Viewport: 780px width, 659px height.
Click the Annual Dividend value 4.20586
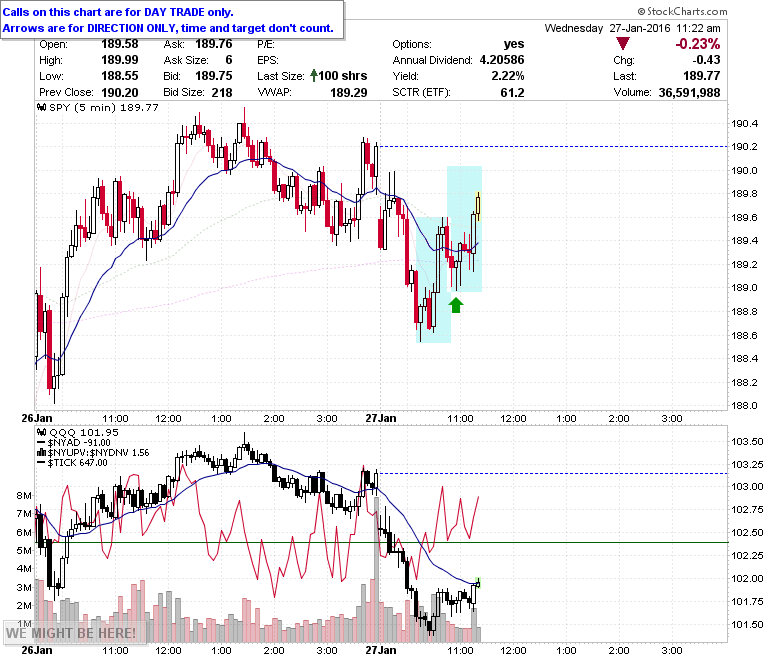coord(502,60)
